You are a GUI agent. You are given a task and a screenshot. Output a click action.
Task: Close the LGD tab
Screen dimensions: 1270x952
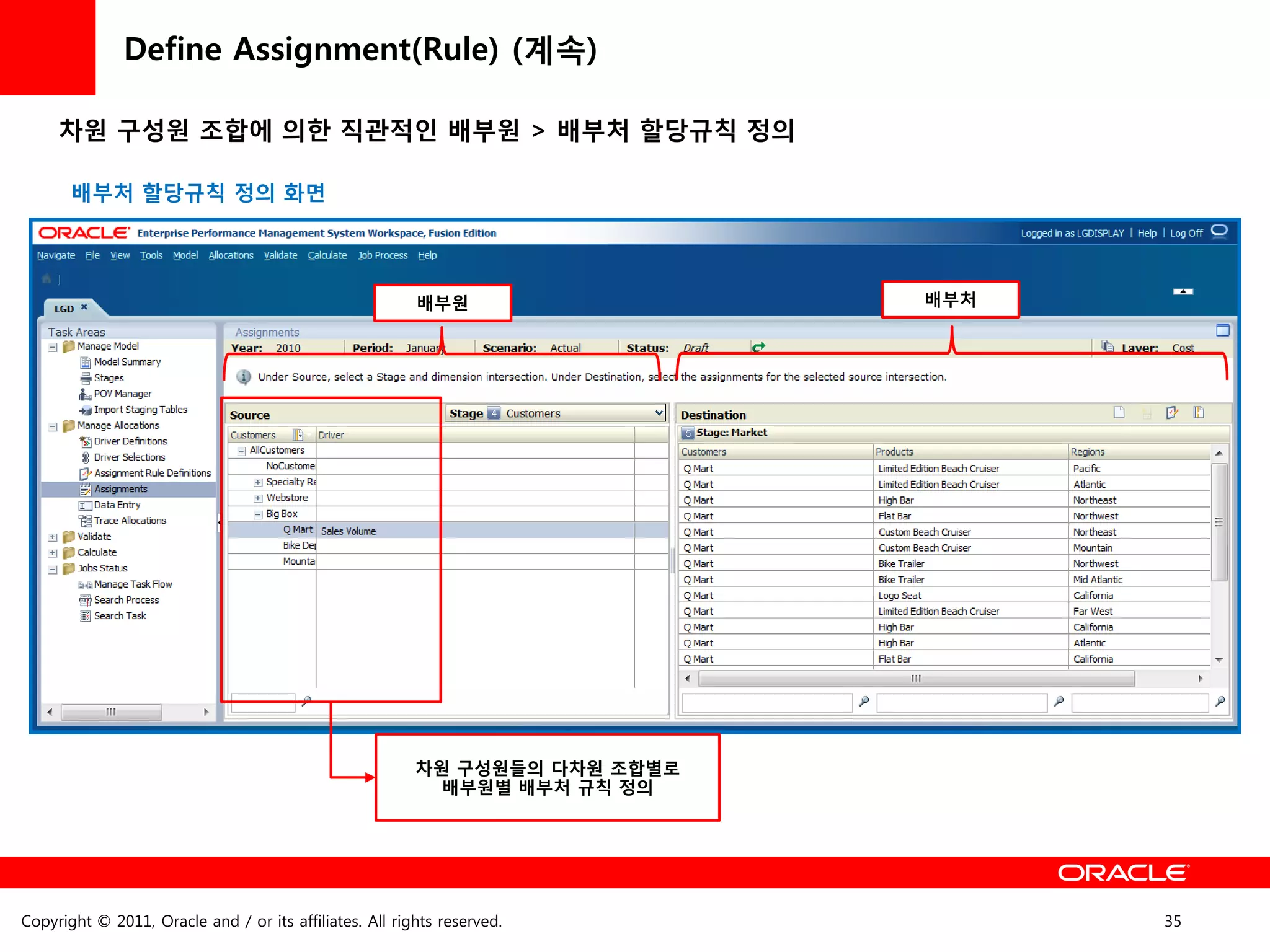[84, 307]
